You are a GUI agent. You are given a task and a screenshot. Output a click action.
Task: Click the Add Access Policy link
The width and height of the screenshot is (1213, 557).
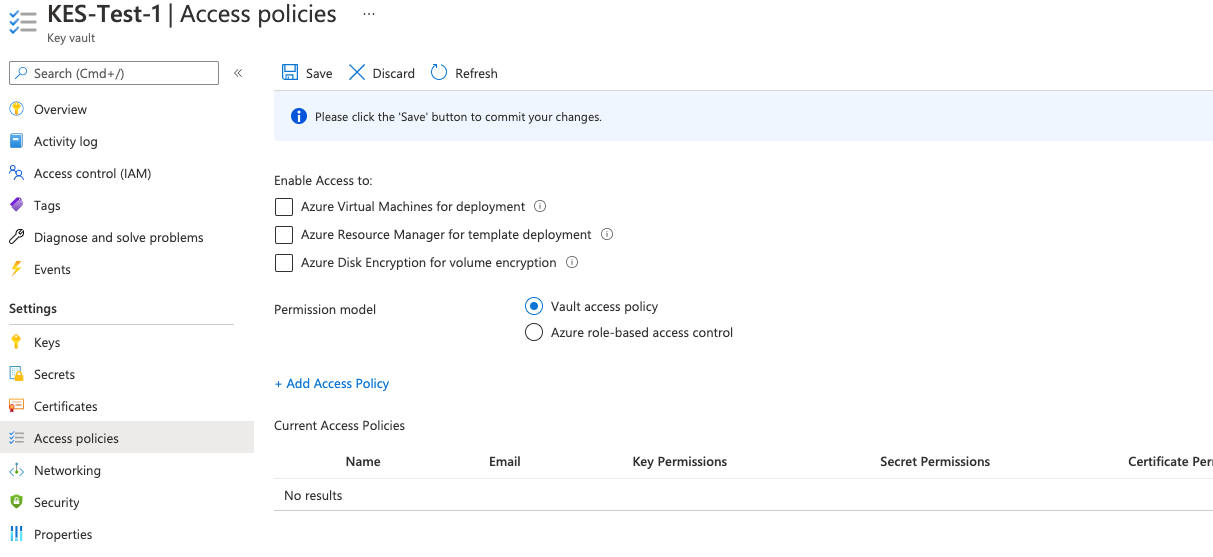tap(332, 384)
